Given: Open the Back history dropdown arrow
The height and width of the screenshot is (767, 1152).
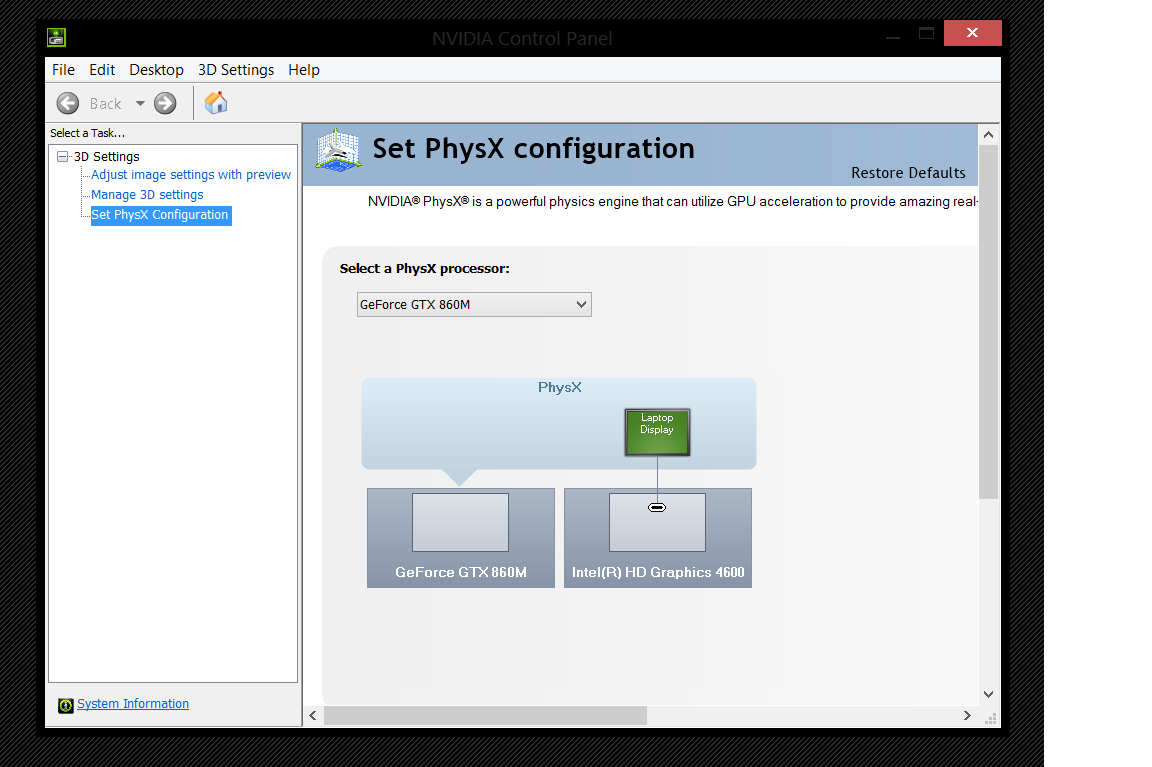Looking at the screenshot, I should click(140, 104).
